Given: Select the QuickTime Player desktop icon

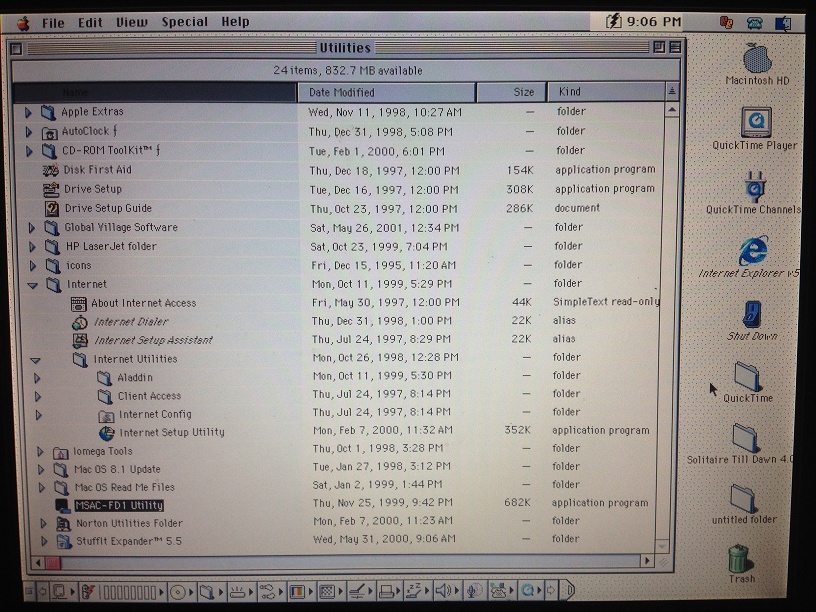Looking at the screenshot, I should point(756,122).
